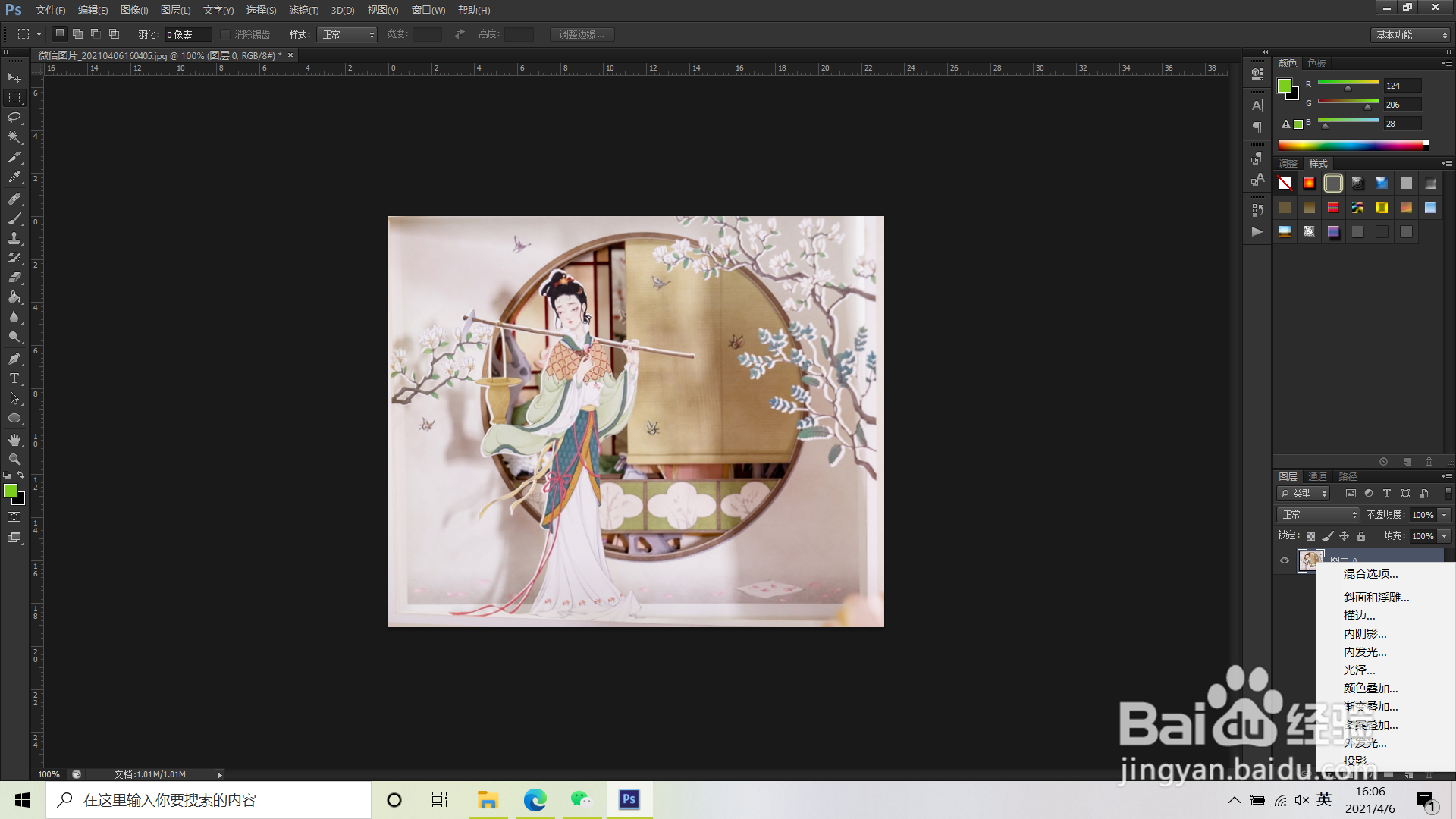Select the Path Selection tool

[x=14, y=397]
